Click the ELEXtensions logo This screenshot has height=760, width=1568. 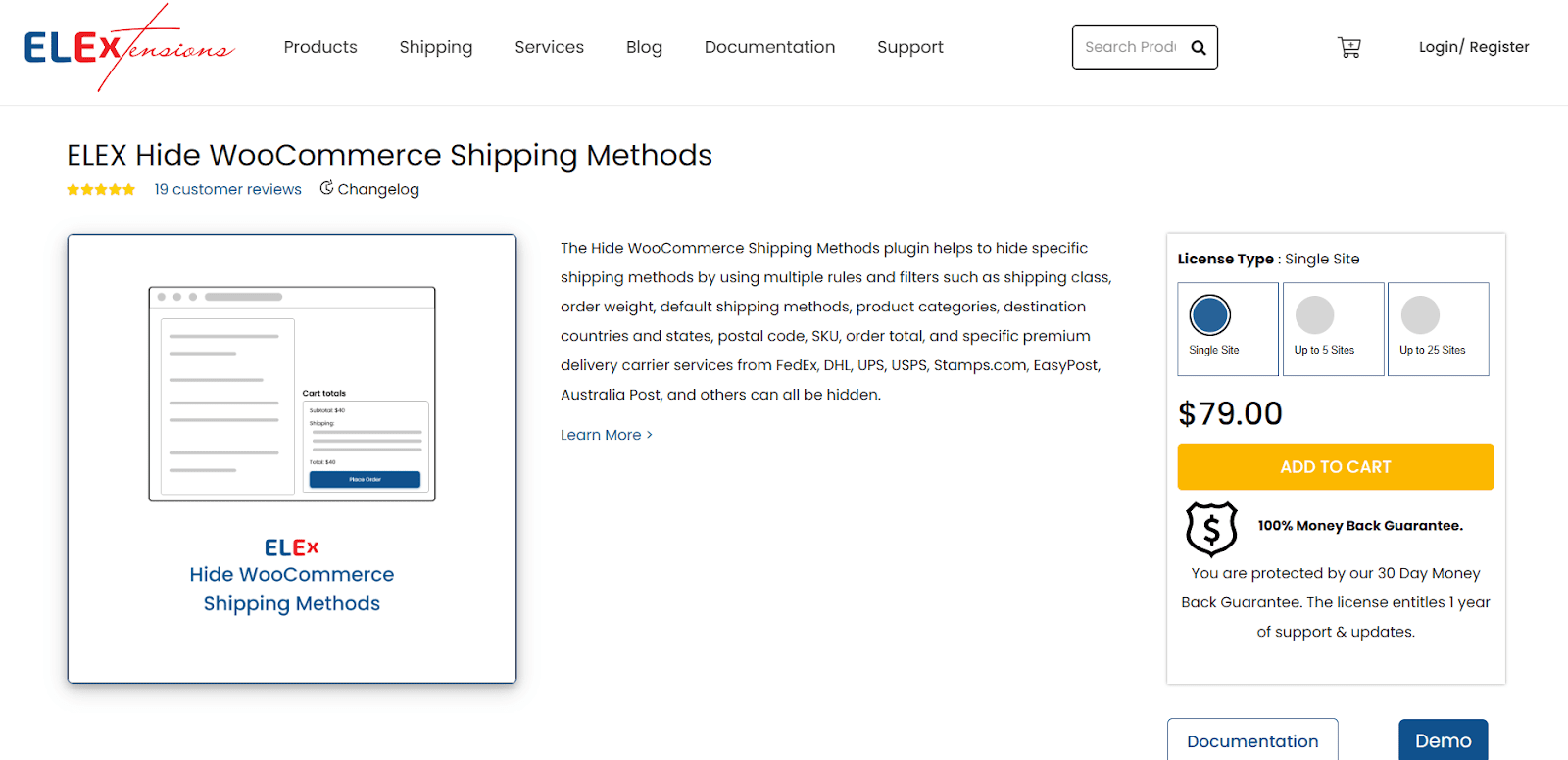point(129,47)
